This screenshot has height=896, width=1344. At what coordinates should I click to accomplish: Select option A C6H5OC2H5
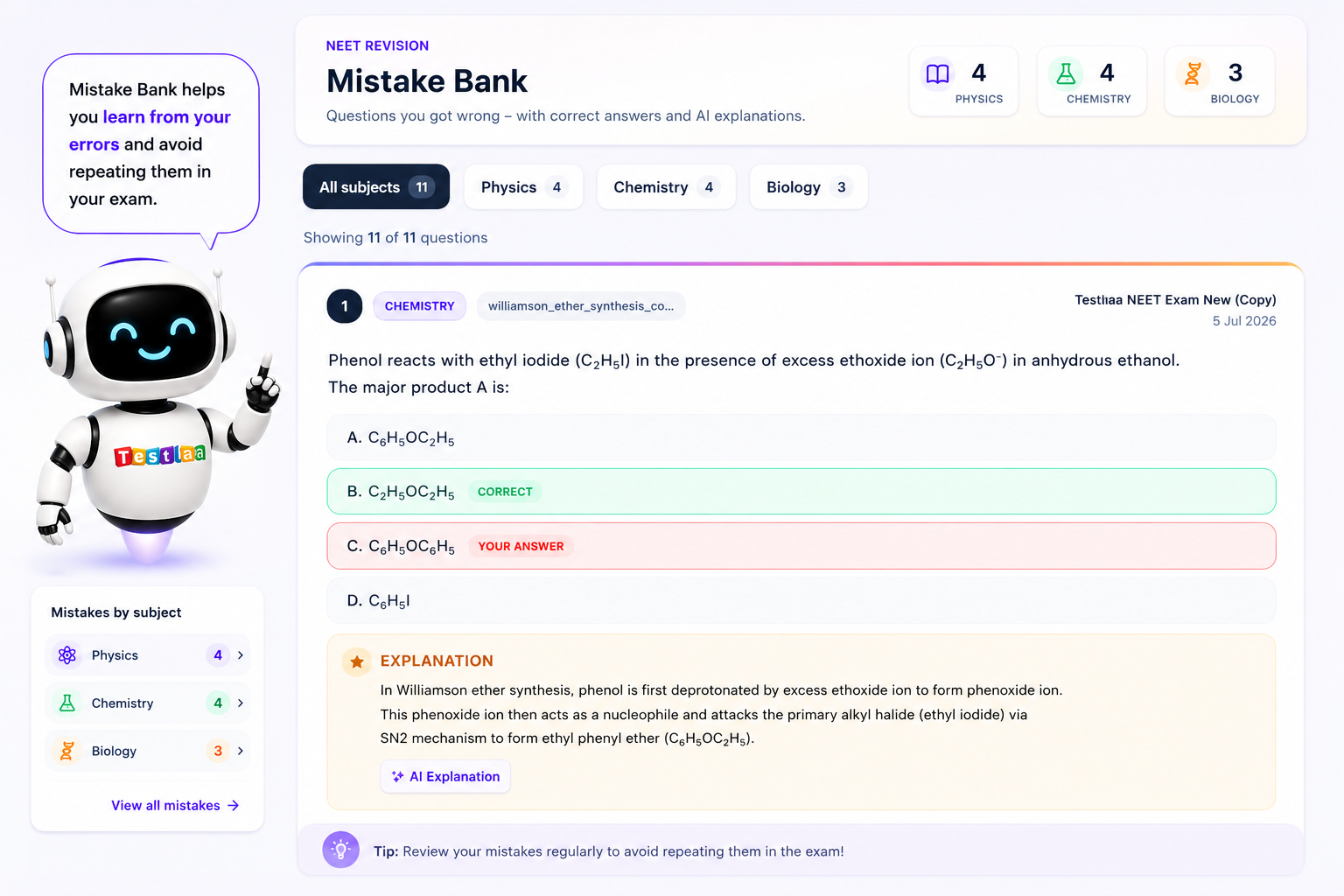click(801, 437)
